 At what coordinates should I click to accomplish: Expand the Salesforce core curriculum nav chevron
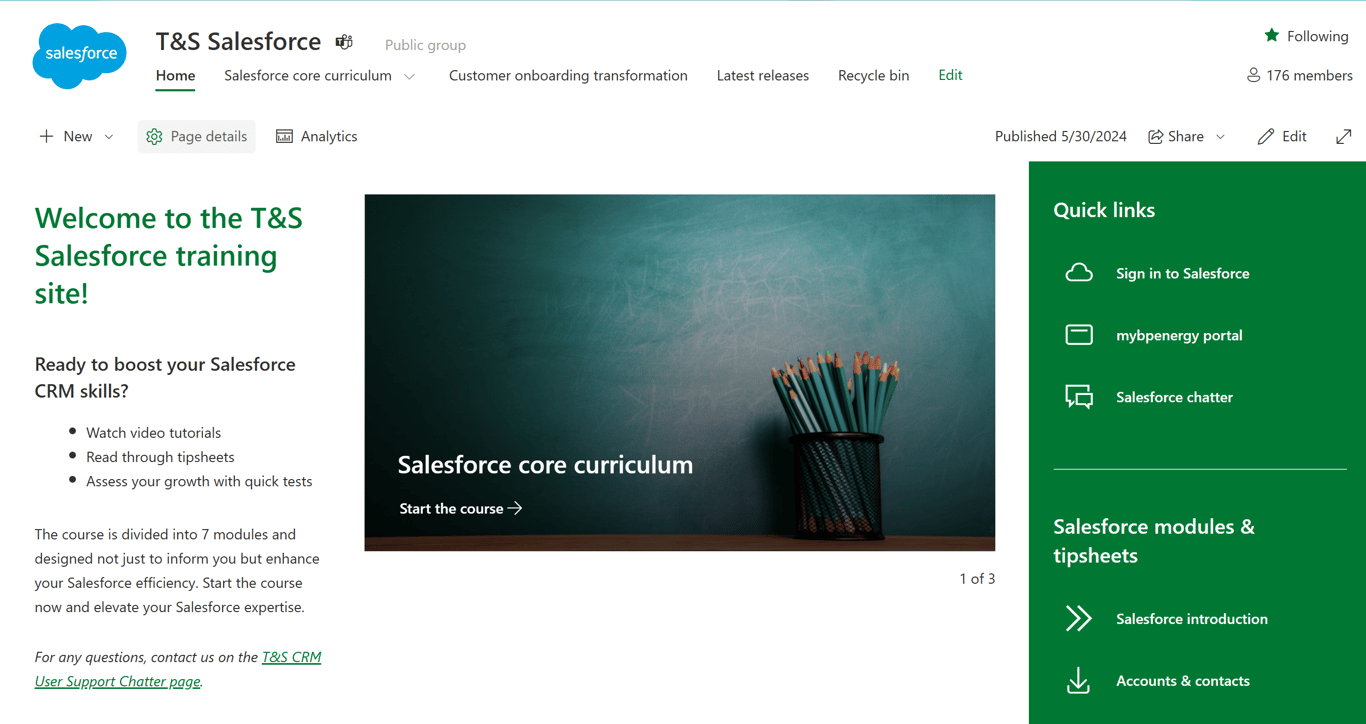point(409,76)
